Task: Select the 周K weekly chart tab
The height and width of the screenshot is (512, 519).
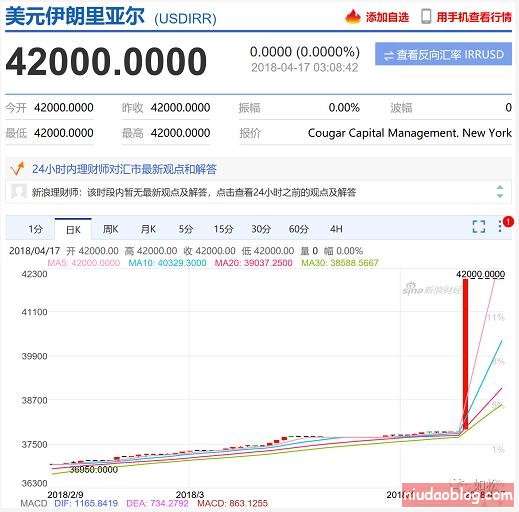Action: click(110, 229)
